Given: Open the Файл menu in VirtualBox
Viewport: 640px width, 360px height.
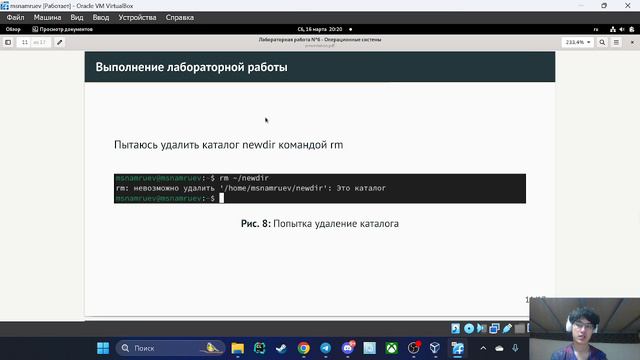Looking at the screenshot, I should pyautogui.click(x=16, y=18).
